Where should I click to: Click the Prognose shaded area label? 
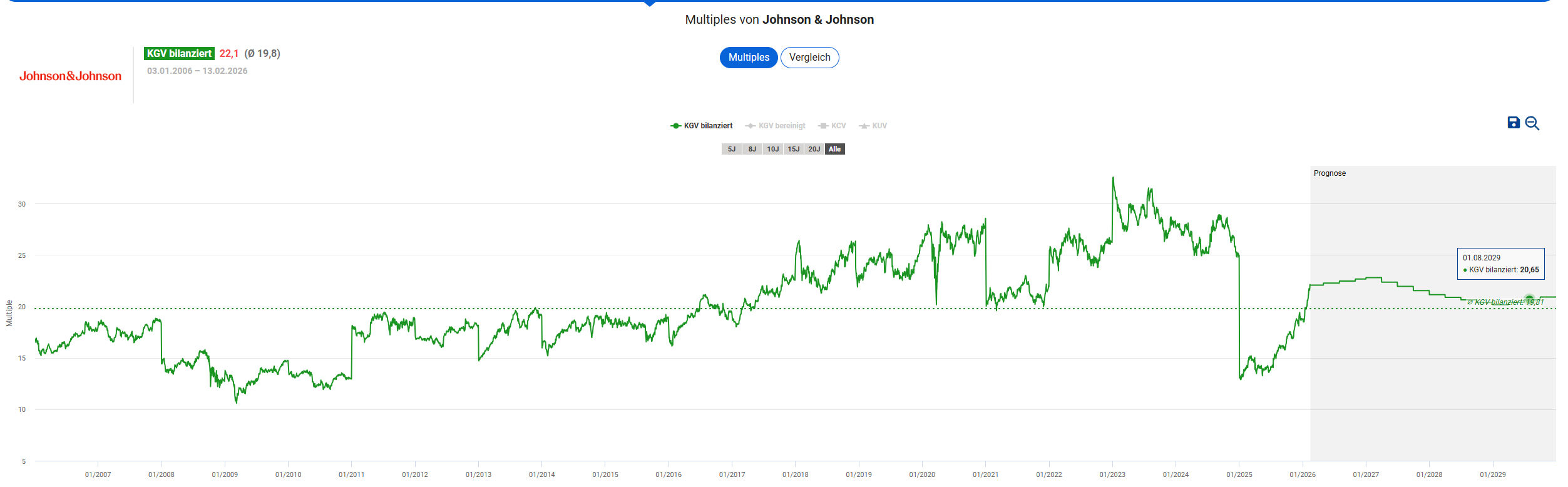(x=1330, y=173)
